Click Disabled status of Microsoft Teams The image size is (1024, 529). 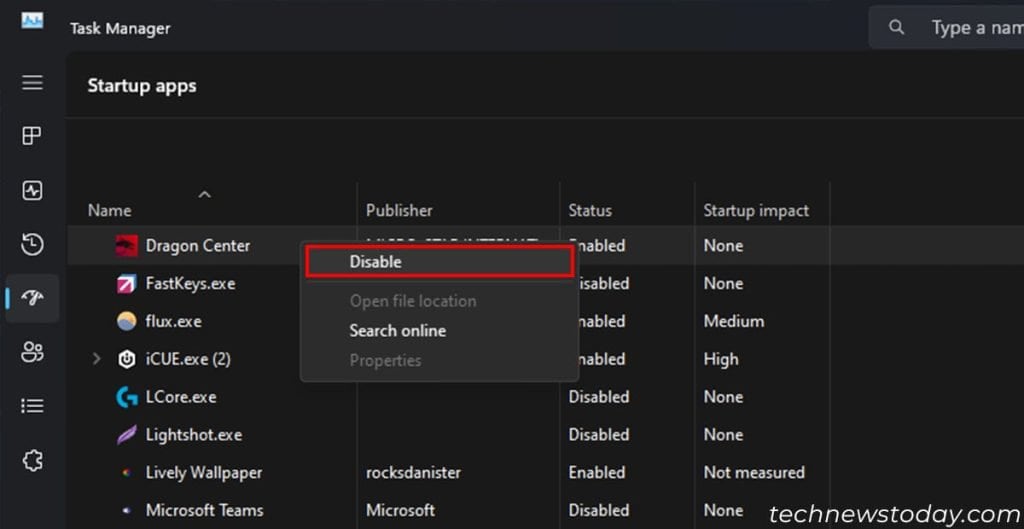click(599, 510)
